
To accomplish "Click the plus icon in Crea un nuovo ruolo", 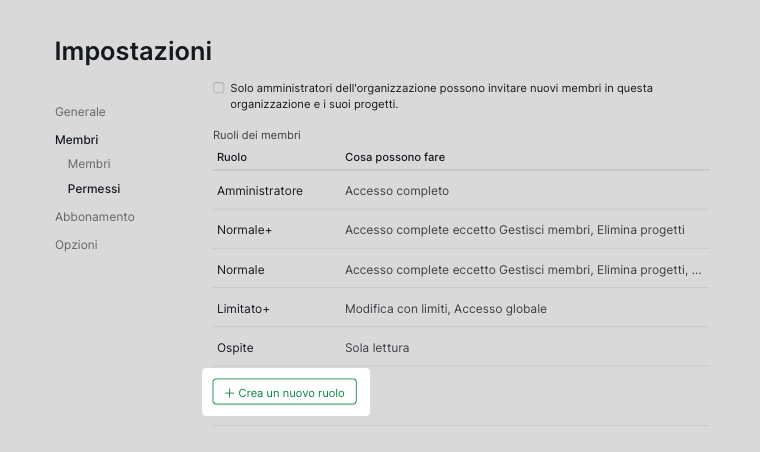I will coord(229,393).
